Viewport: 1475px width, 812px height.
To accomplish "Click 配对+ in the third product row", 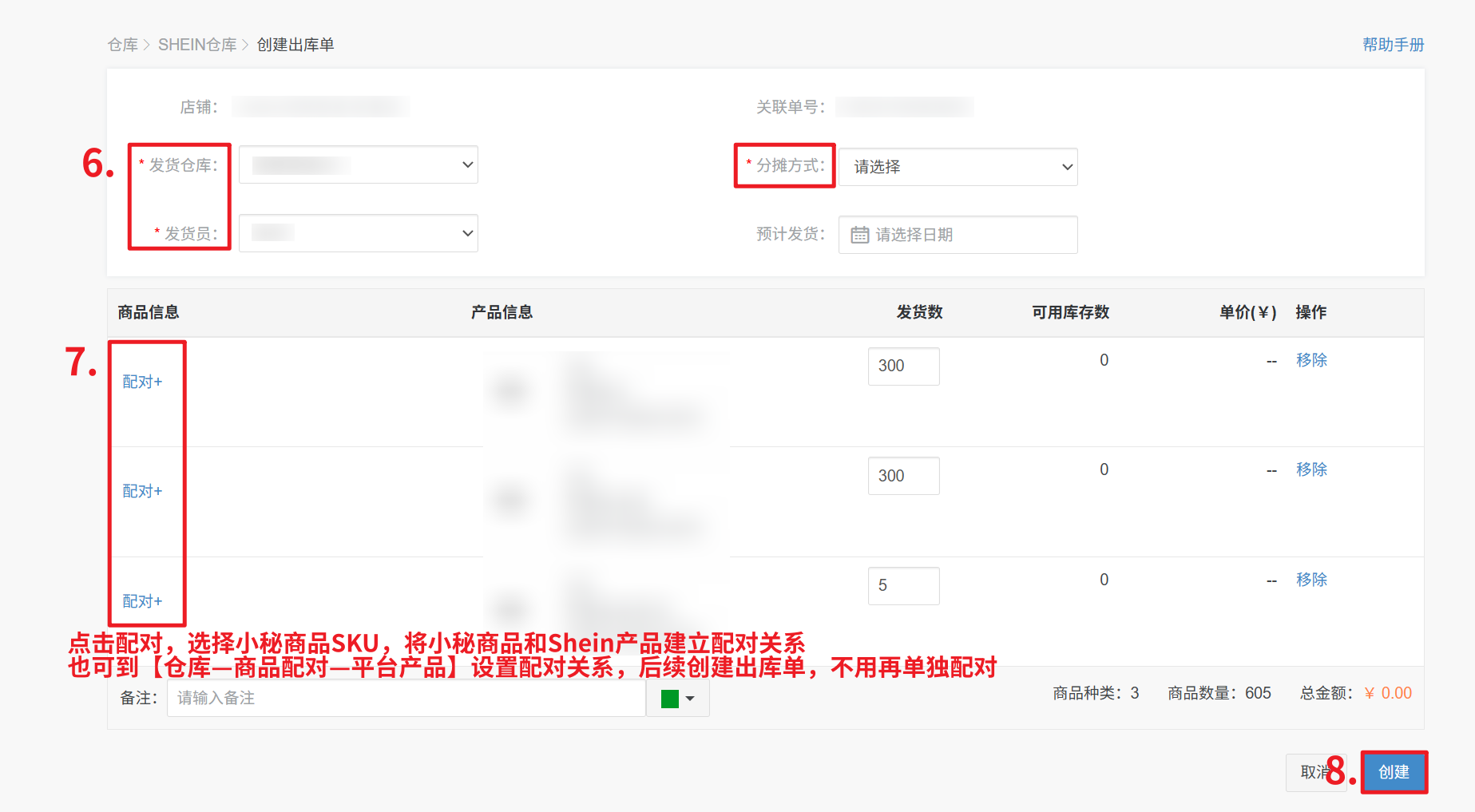I will pos(142,601).
